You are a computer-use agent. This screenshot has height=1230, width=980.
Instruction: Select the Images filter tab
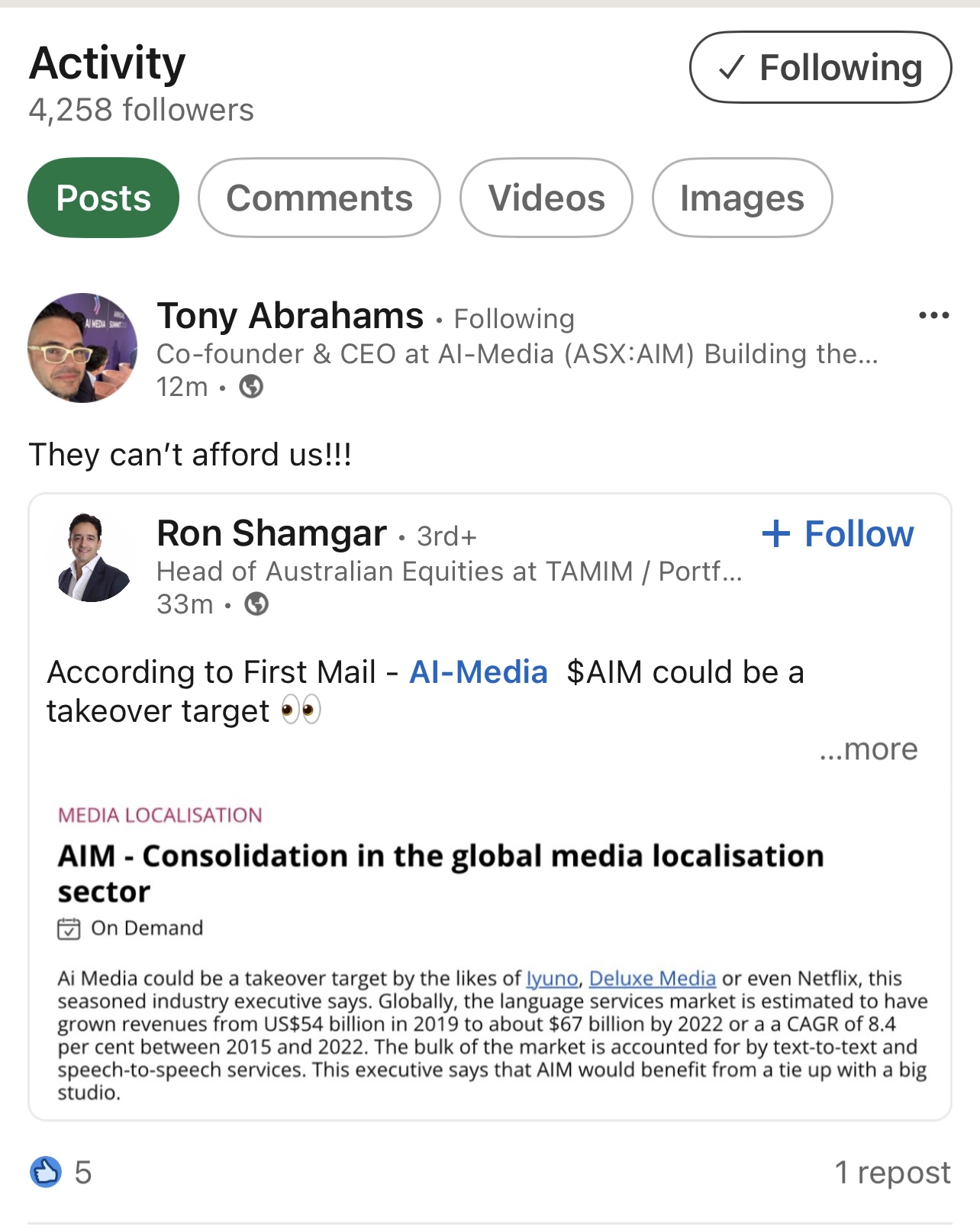coord(742,198)
